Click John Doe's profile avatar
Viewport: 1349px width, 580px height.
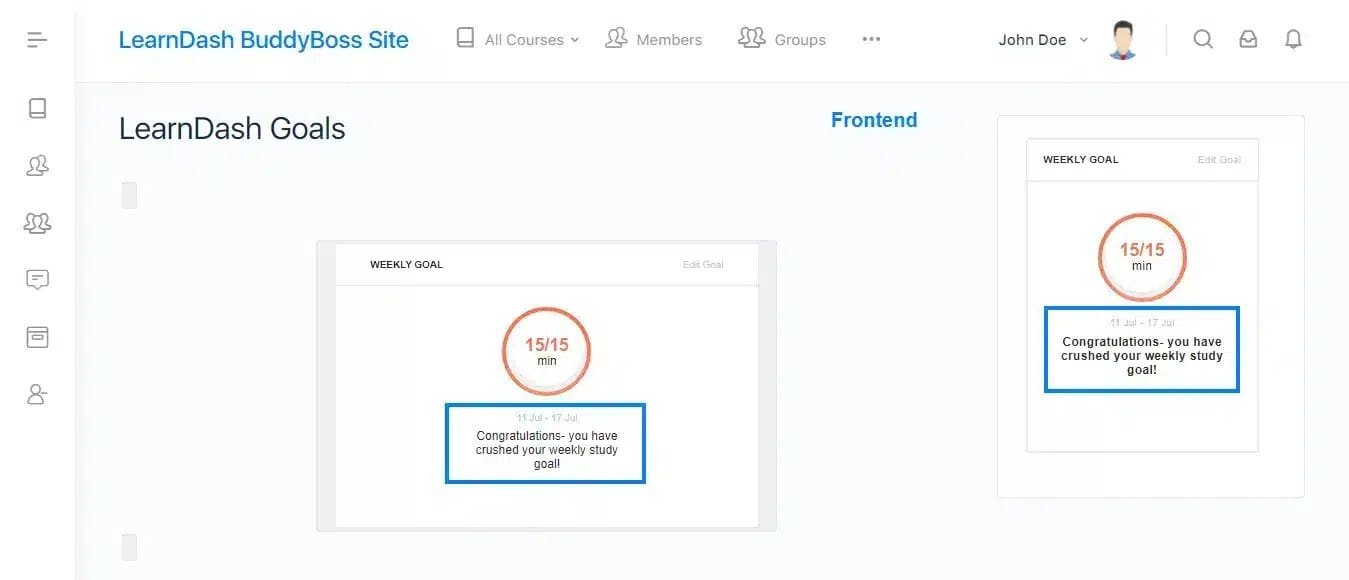click(x=1123, y=40)
